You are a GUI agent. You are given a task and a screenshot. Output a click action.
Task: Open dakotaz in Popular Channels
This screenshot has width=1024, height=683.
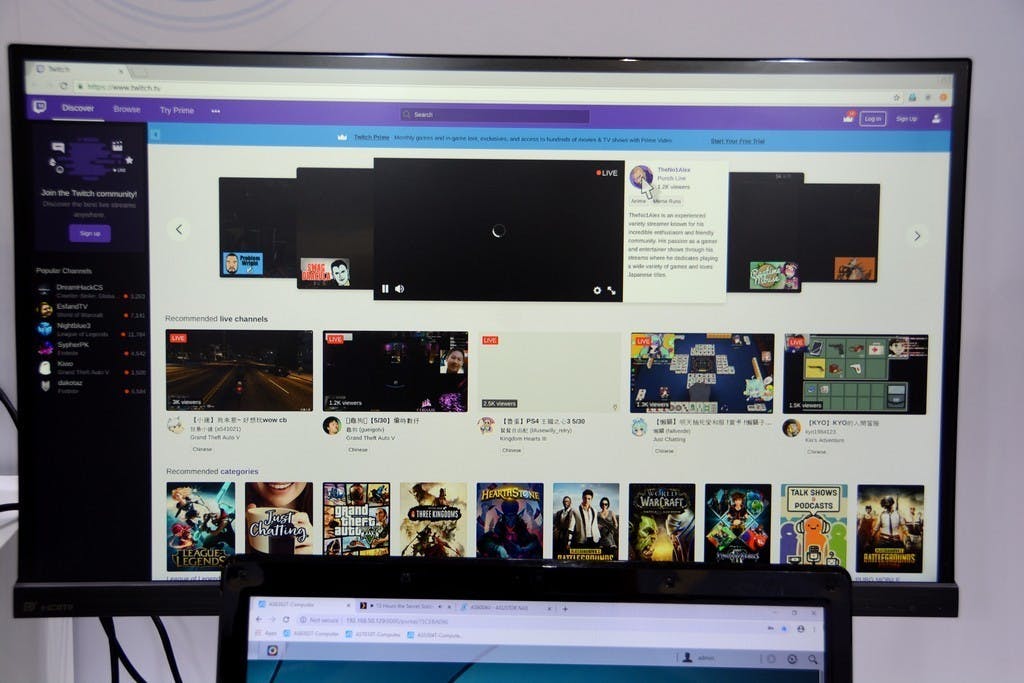[90, 387]
